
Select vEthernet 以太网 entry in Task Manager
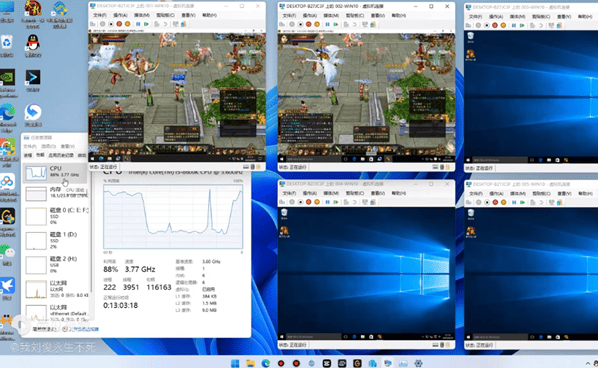(56, 313)
